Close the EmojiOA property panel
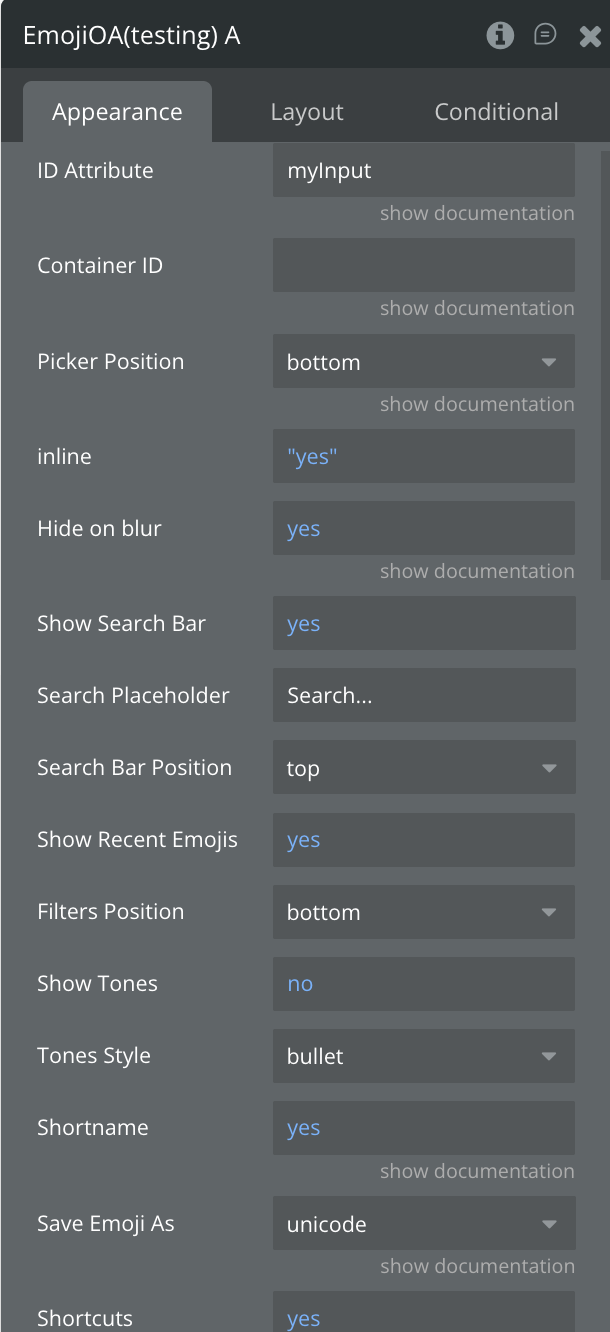This screenshot has height=1332, width=610. [x=590, y=37]
